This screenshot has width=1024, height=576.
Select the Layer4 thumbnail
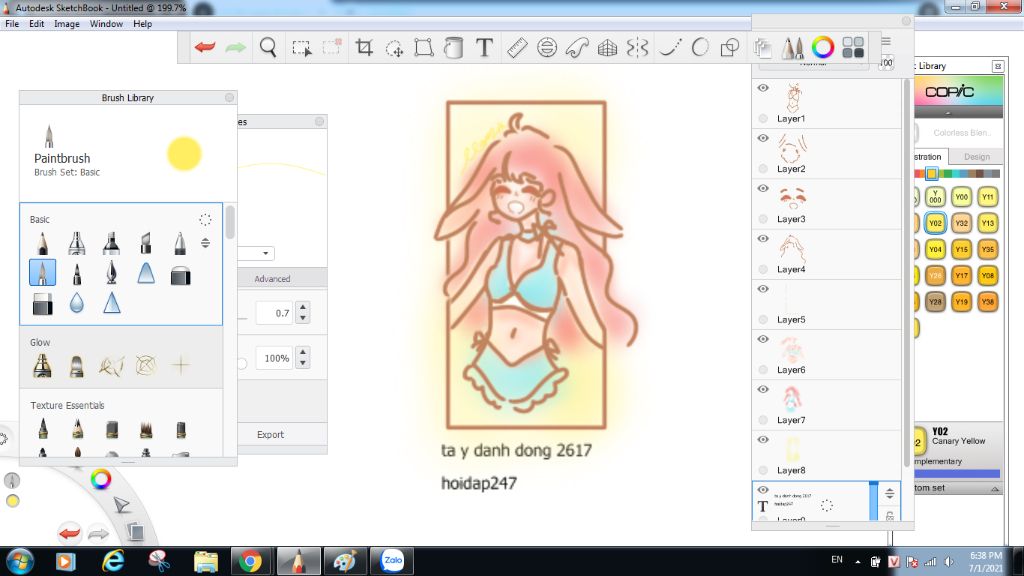coord(791,249)
